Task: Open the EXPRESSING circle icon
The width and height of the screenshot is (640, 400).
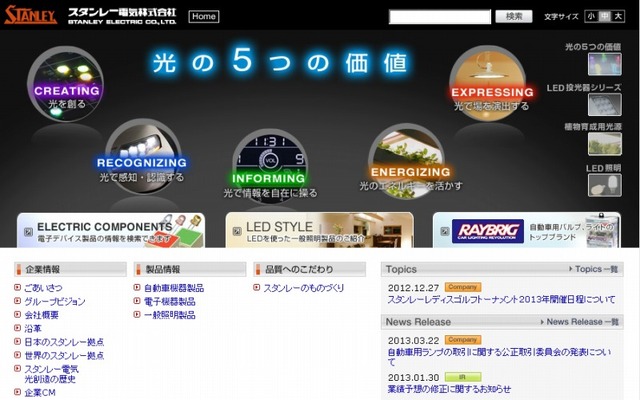Action: pos(487,84)
